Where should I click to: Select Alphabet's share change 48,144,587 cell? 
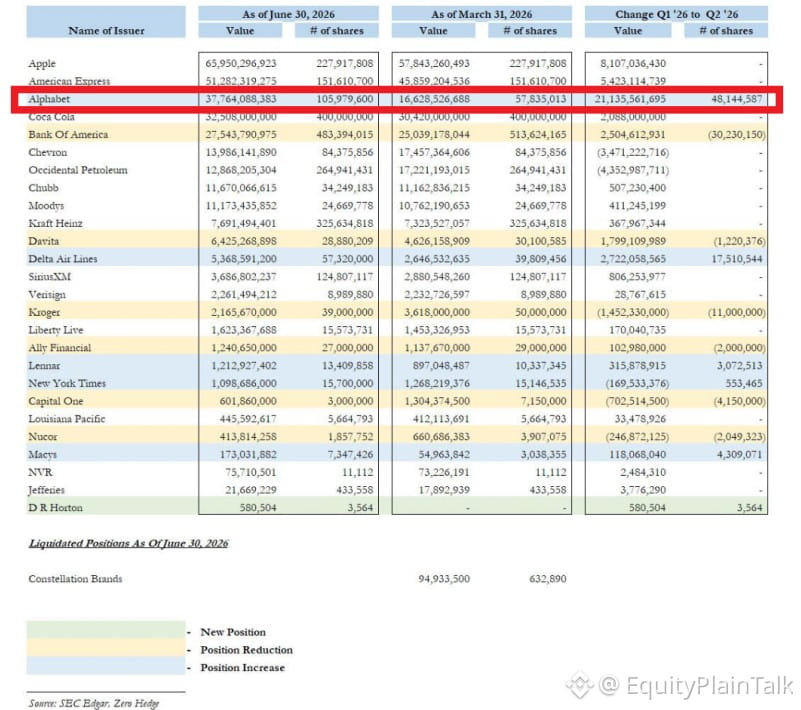(x=736, y=99)
